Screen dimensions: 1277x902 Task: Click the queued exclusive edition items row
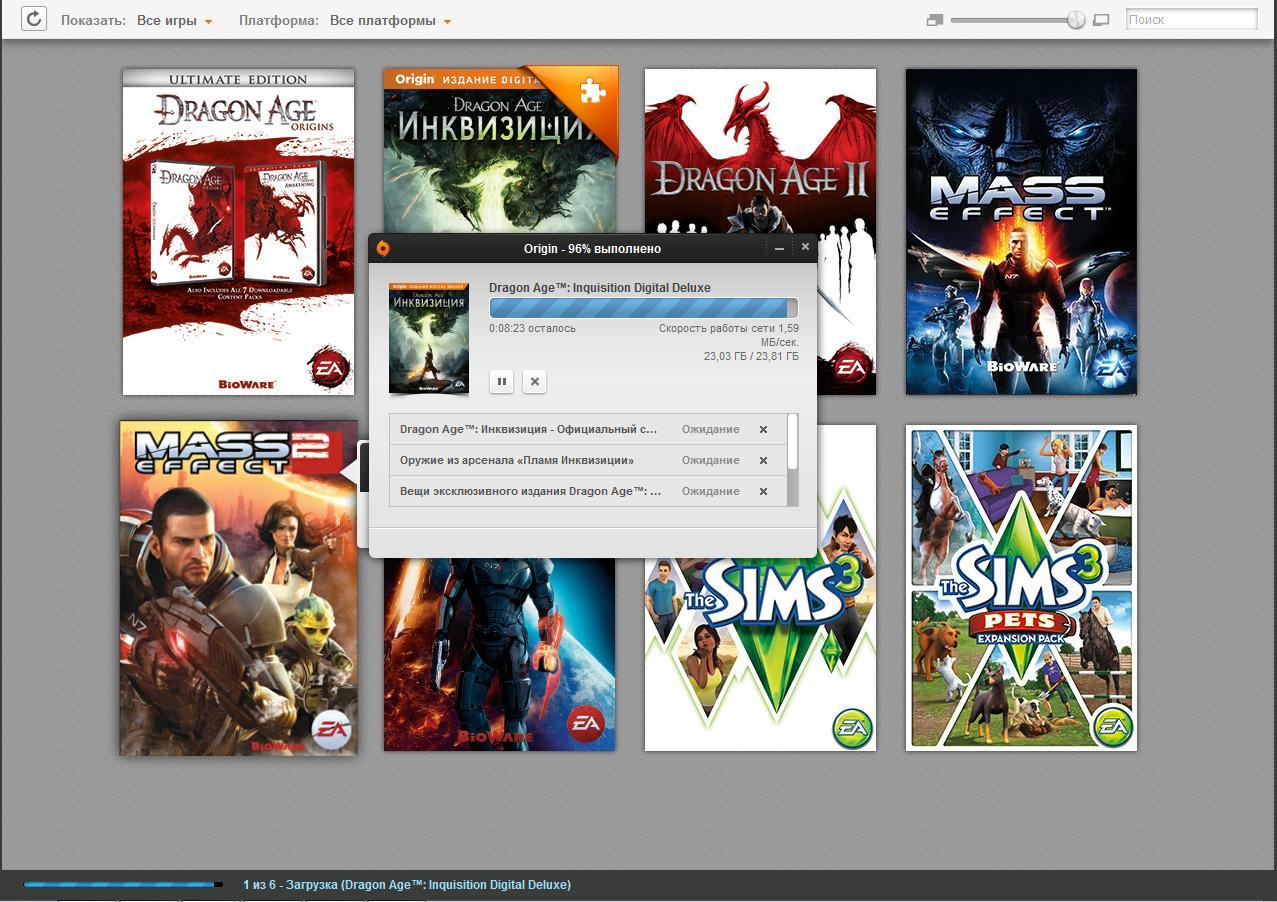[x=588, y=491]
